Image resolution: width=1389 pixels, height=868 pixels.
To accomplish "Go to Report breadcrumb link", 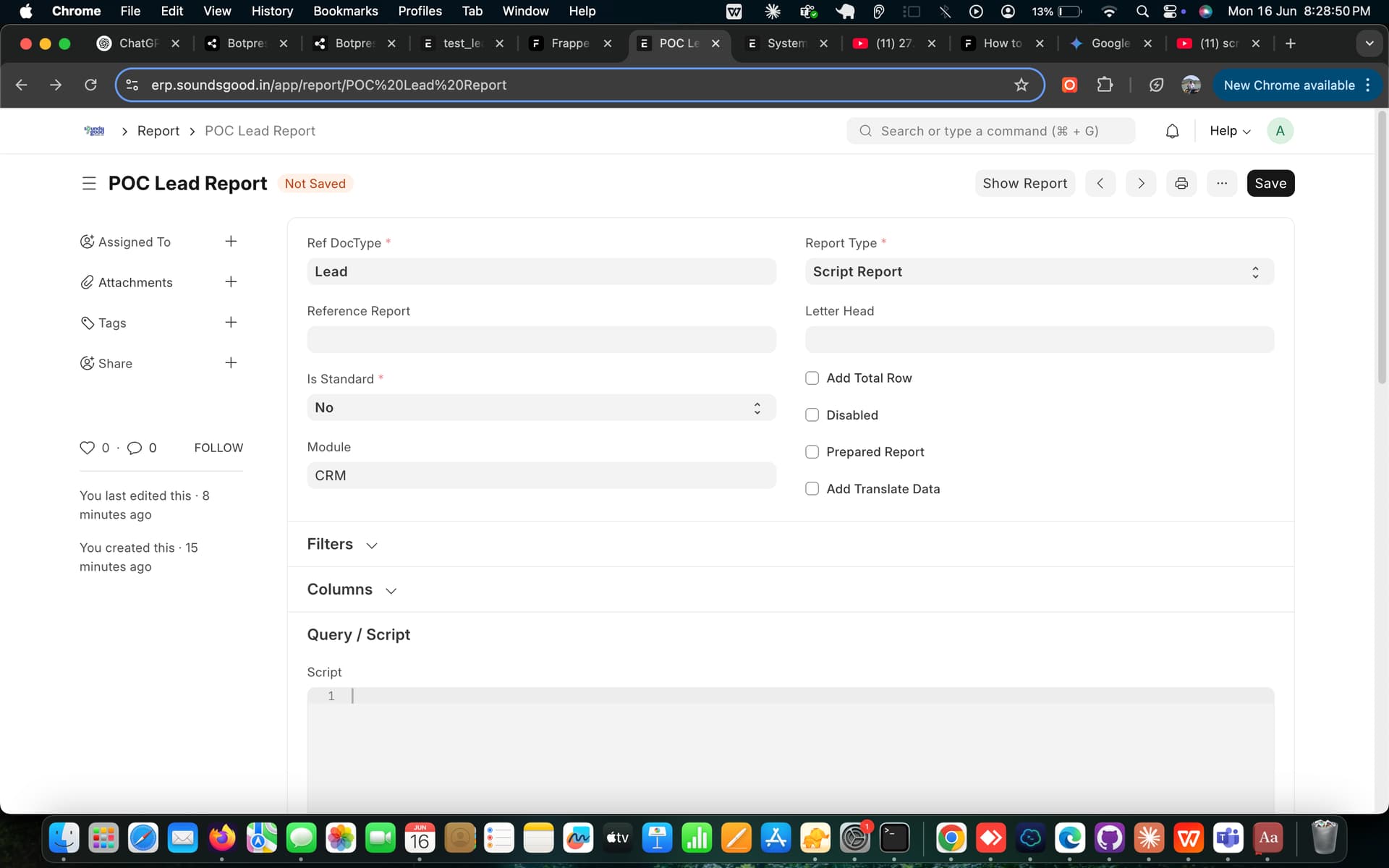I will click(158, 131).
